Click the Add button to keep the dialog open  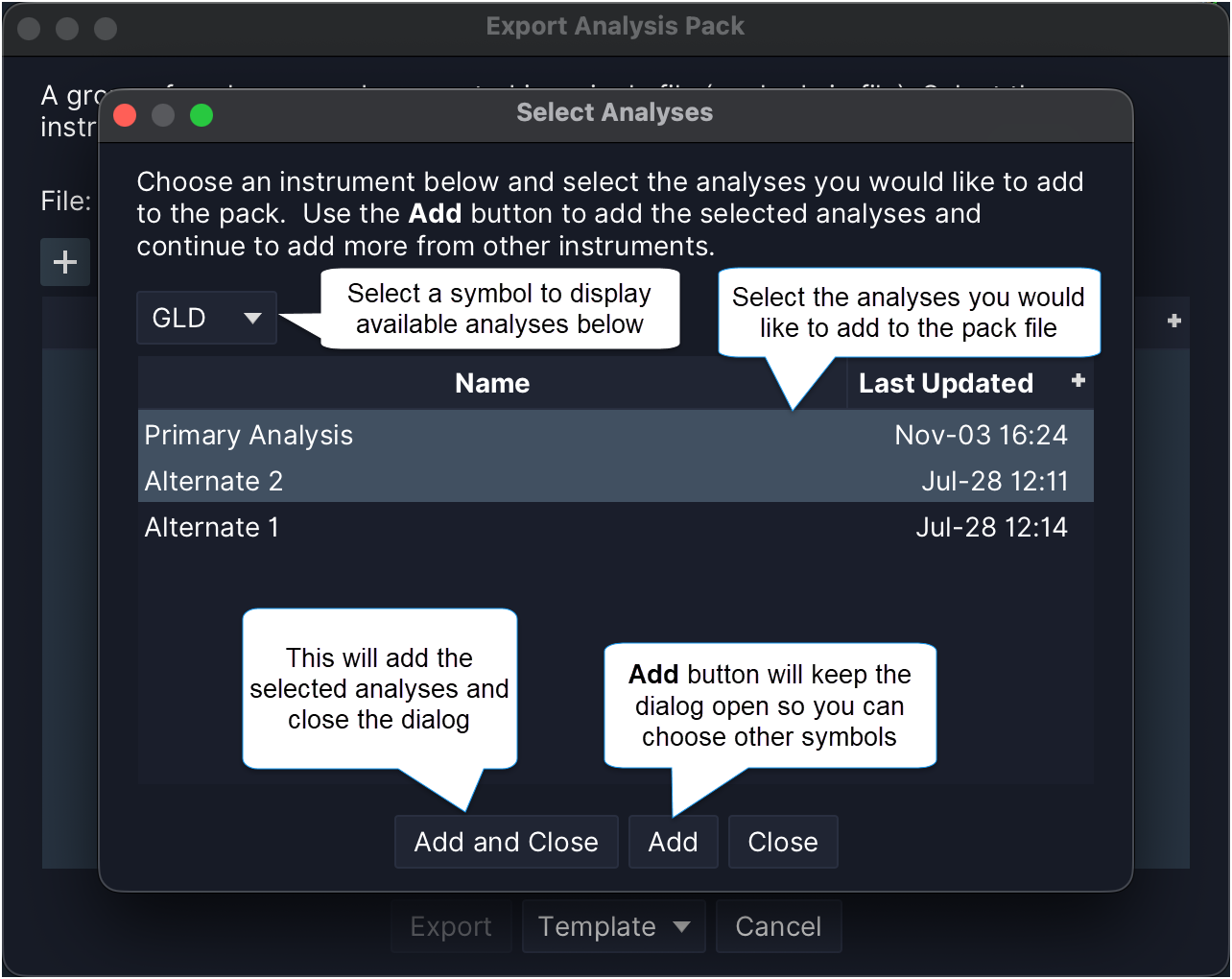[x=673, y=842]
